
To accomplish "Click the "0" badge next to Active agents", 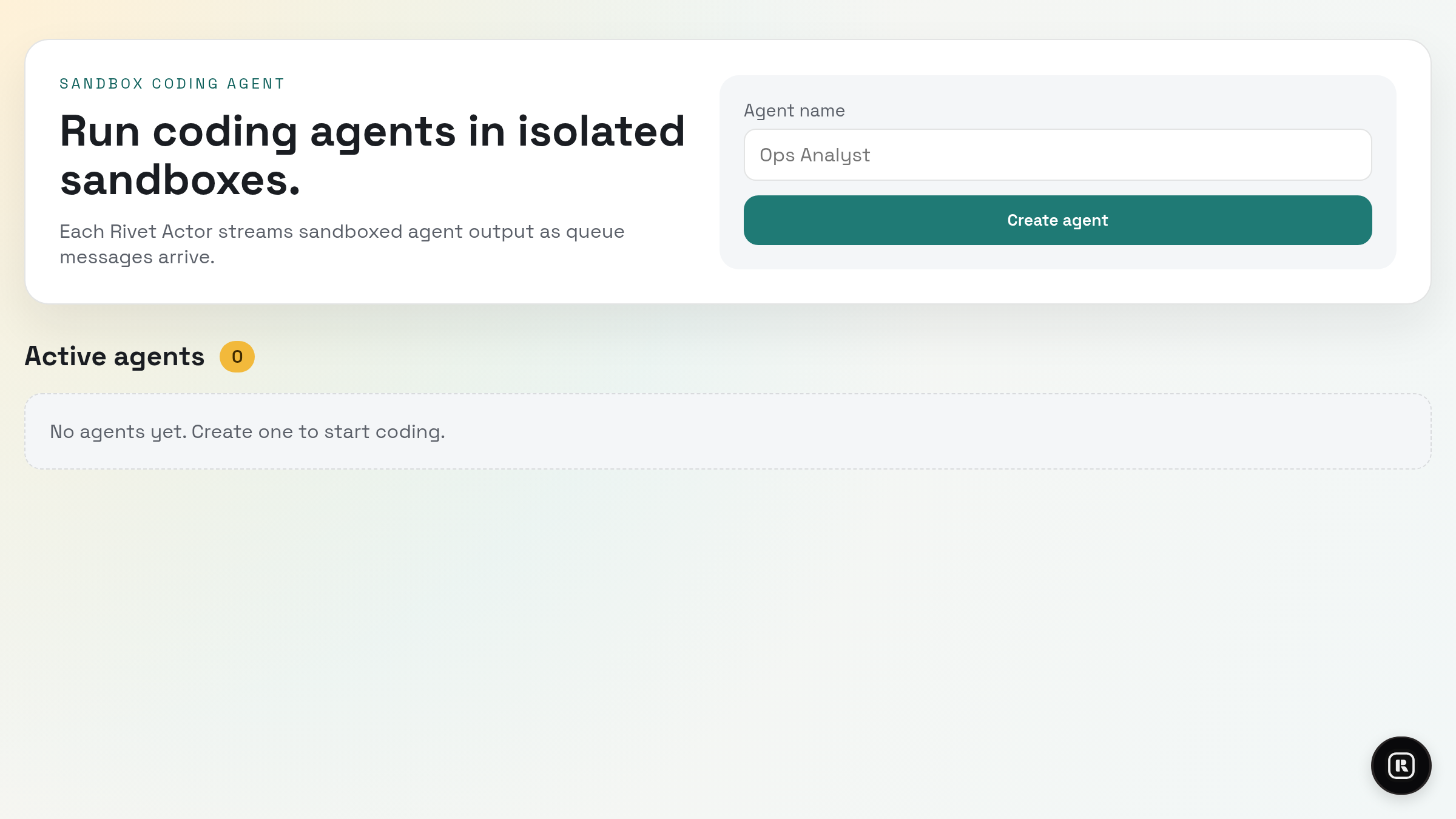I will click(237, 357).
